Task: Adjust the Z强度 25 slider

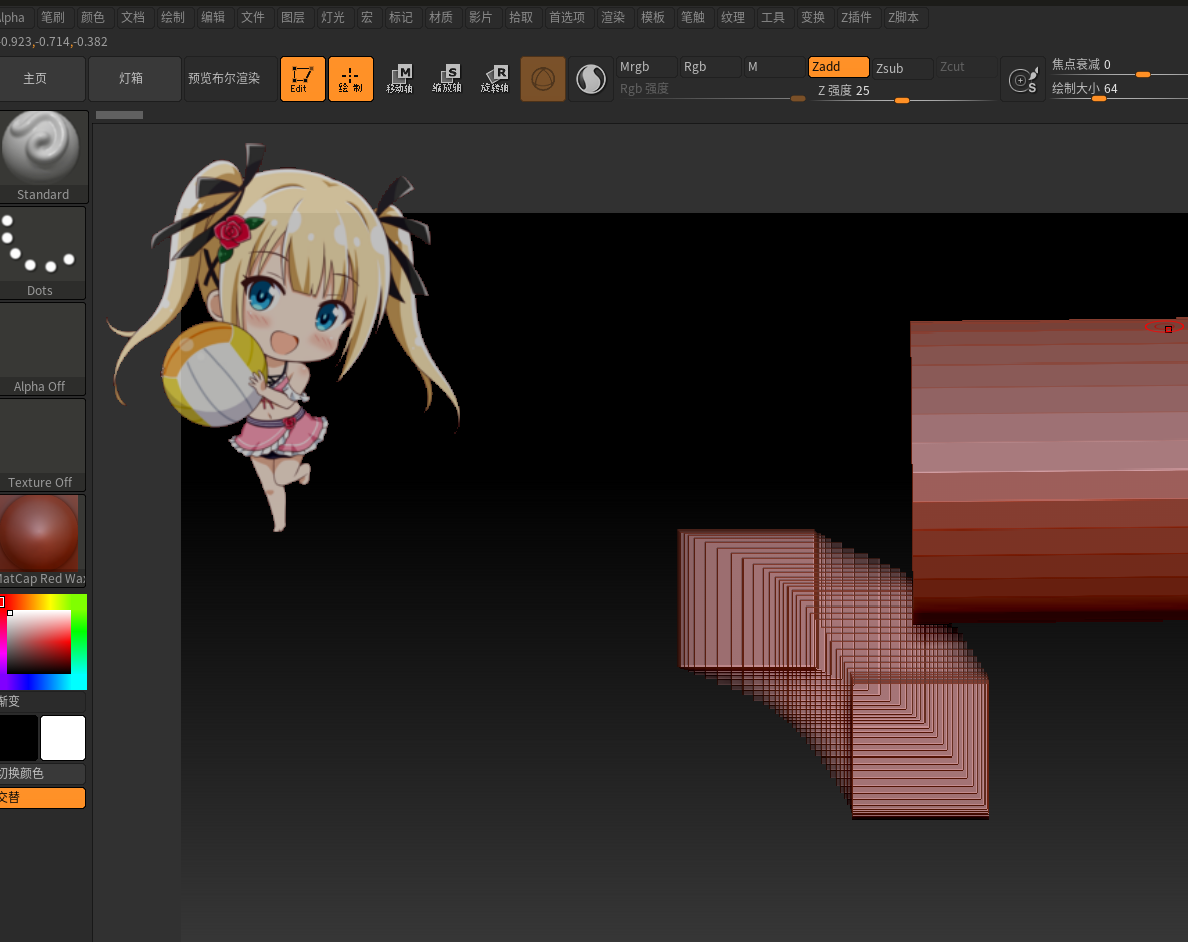Action: [x=902, y=91]
